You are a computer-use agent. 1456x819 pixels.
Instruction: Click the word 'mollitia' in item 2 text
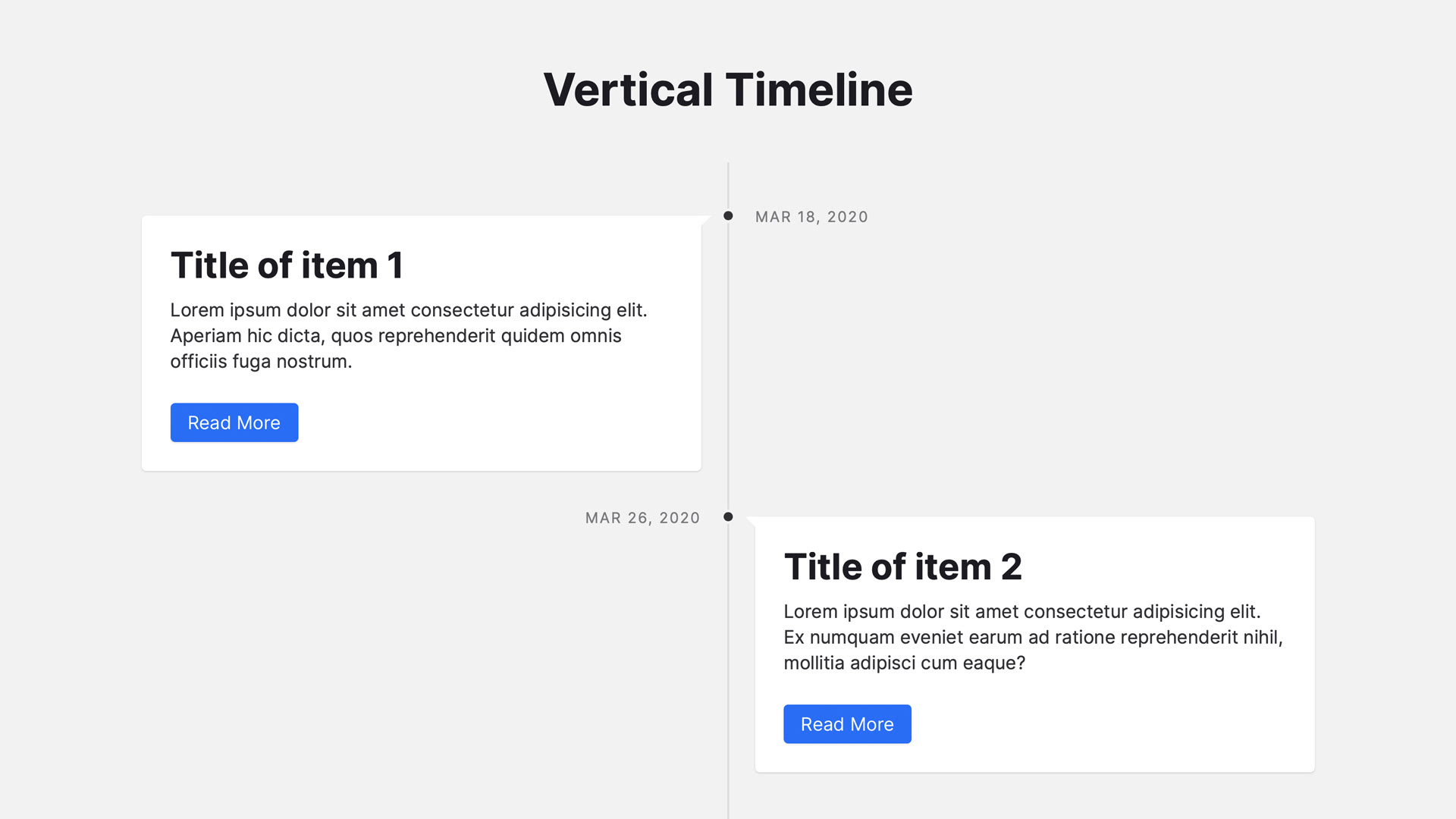coord(814,663)
